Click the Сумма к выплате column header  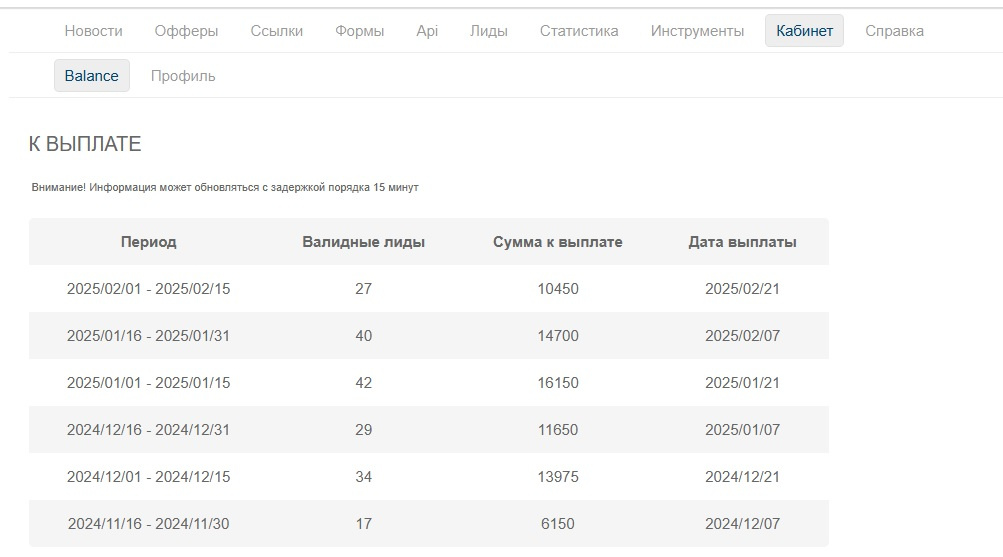coord(558,242)
